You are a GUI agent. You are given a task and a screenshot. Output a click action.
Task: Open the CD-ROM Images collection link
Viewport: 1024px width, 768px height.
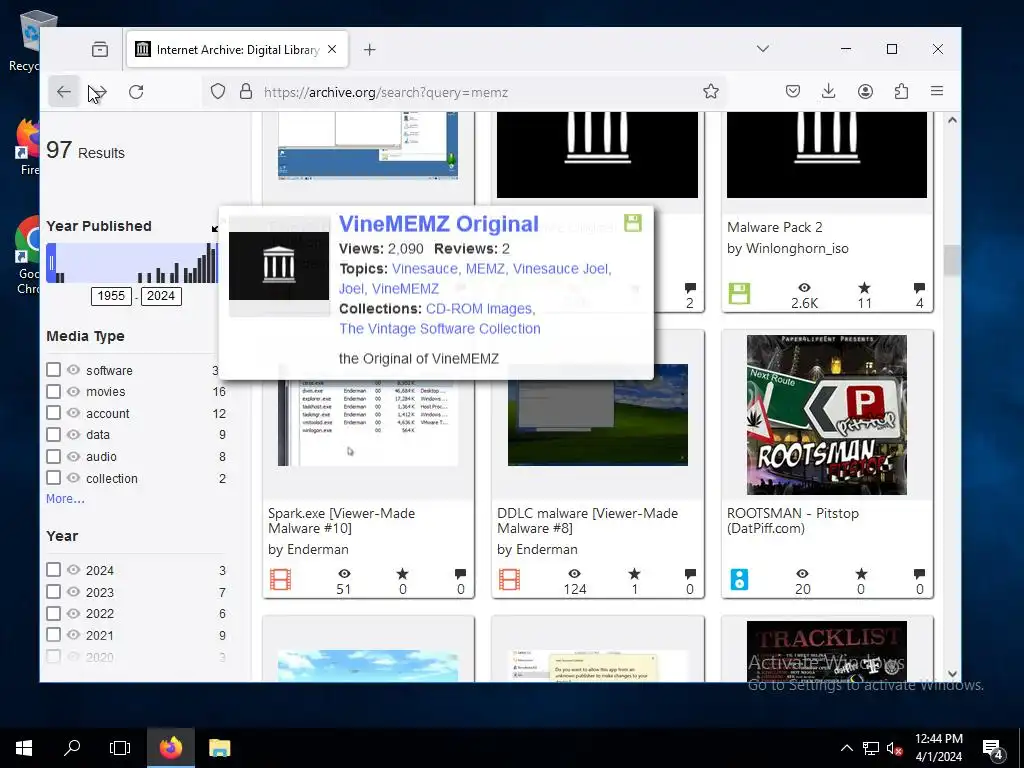click(x=479, y=309)
